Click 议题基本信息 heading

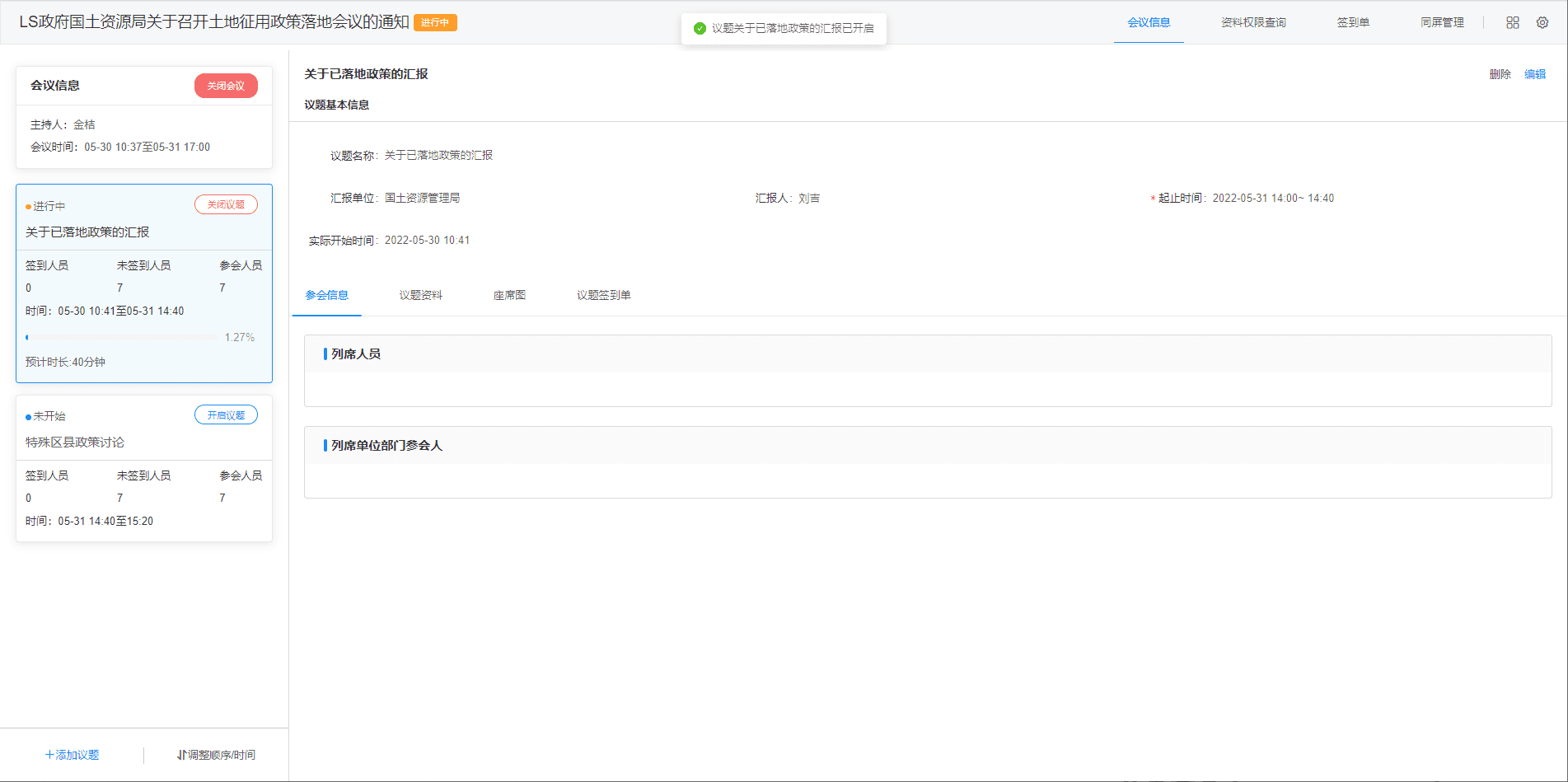coord(336,105)
